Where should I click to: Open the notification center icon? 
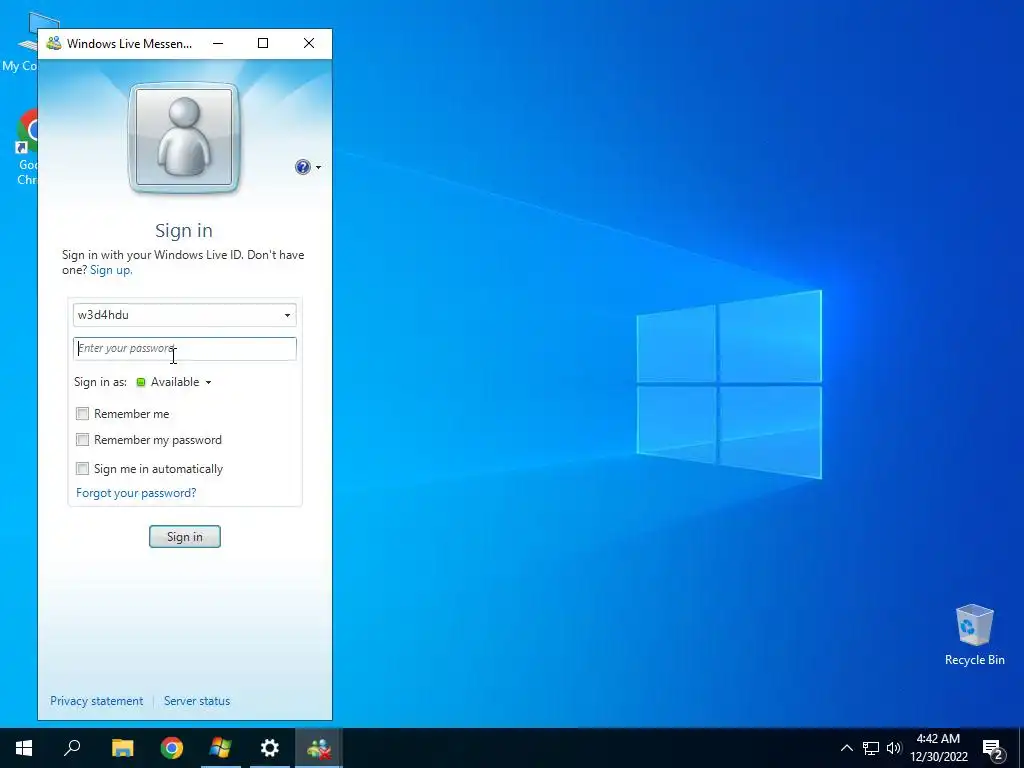pyautogui.click(x=993, y=748)
